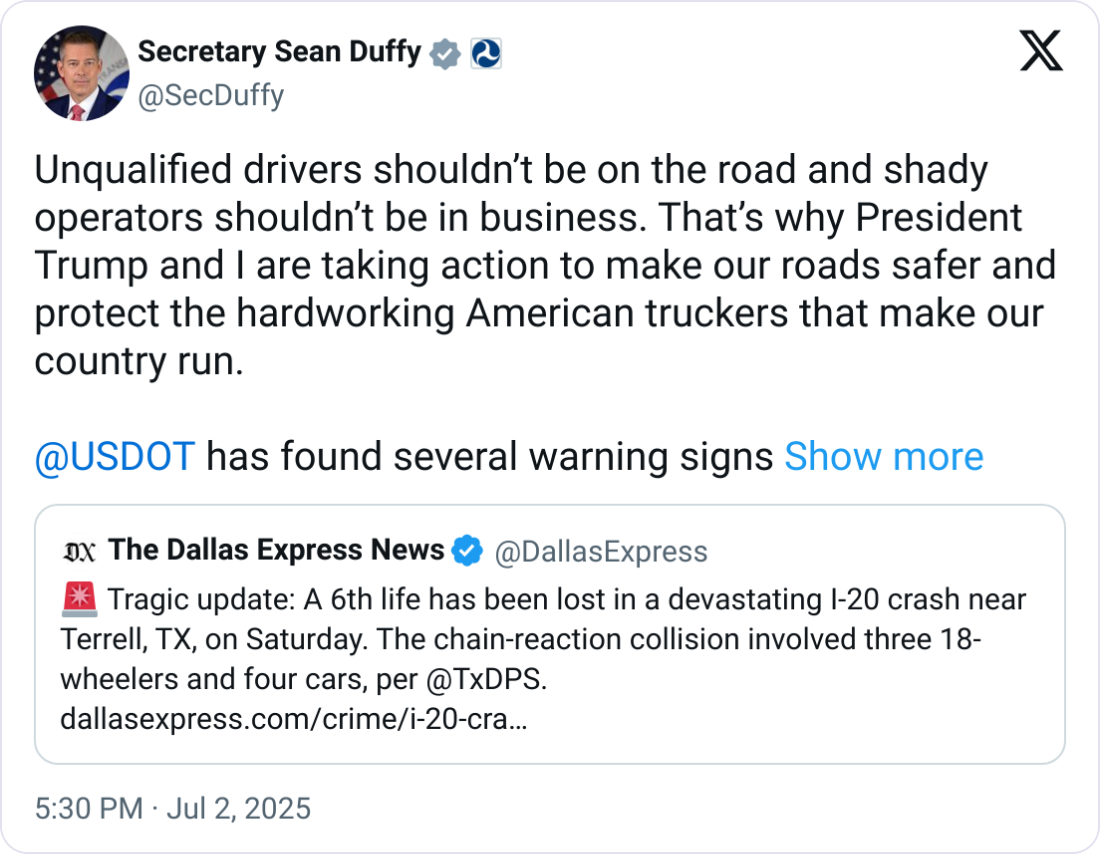Open The Dallas Express News account name
Screen dimensions: 1100x854
point(276,550)
